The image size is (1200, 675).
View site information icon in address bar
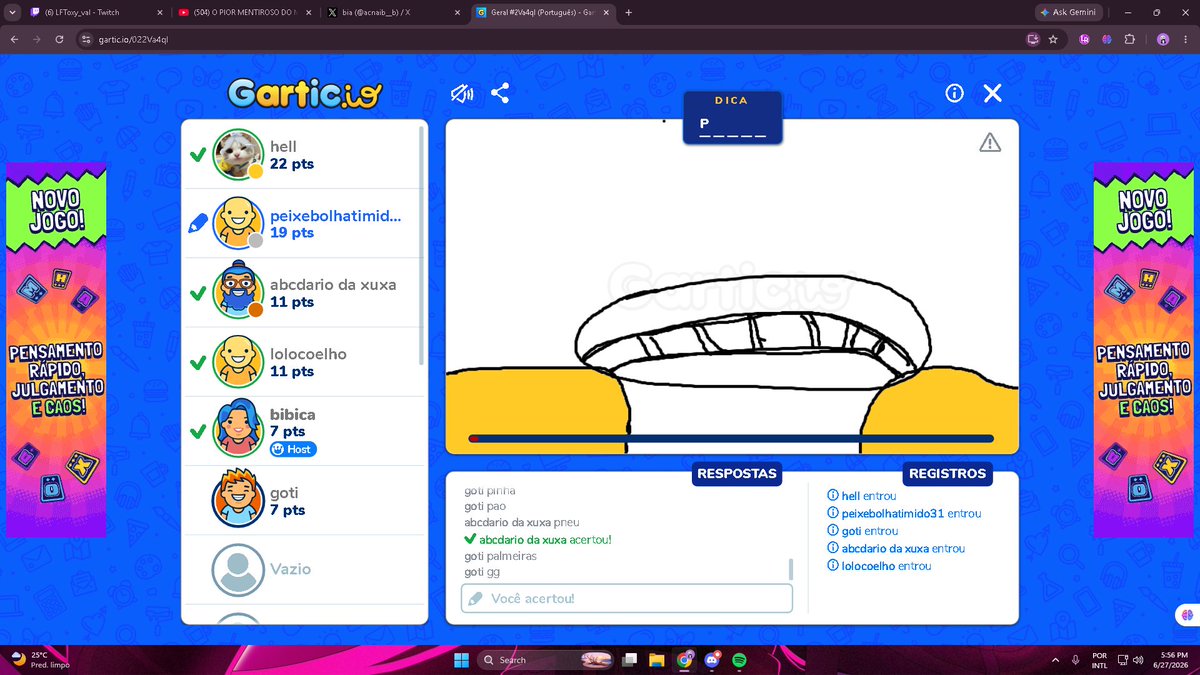(x=86, y=39)
